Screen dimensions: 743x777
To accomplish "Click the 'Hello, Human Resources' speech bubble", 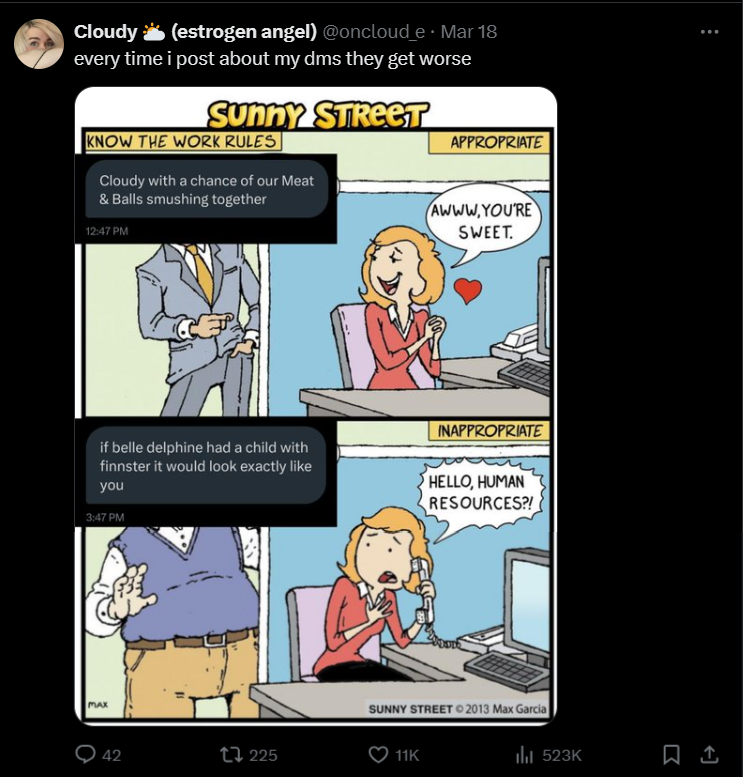I will click(x=480, y=493).
